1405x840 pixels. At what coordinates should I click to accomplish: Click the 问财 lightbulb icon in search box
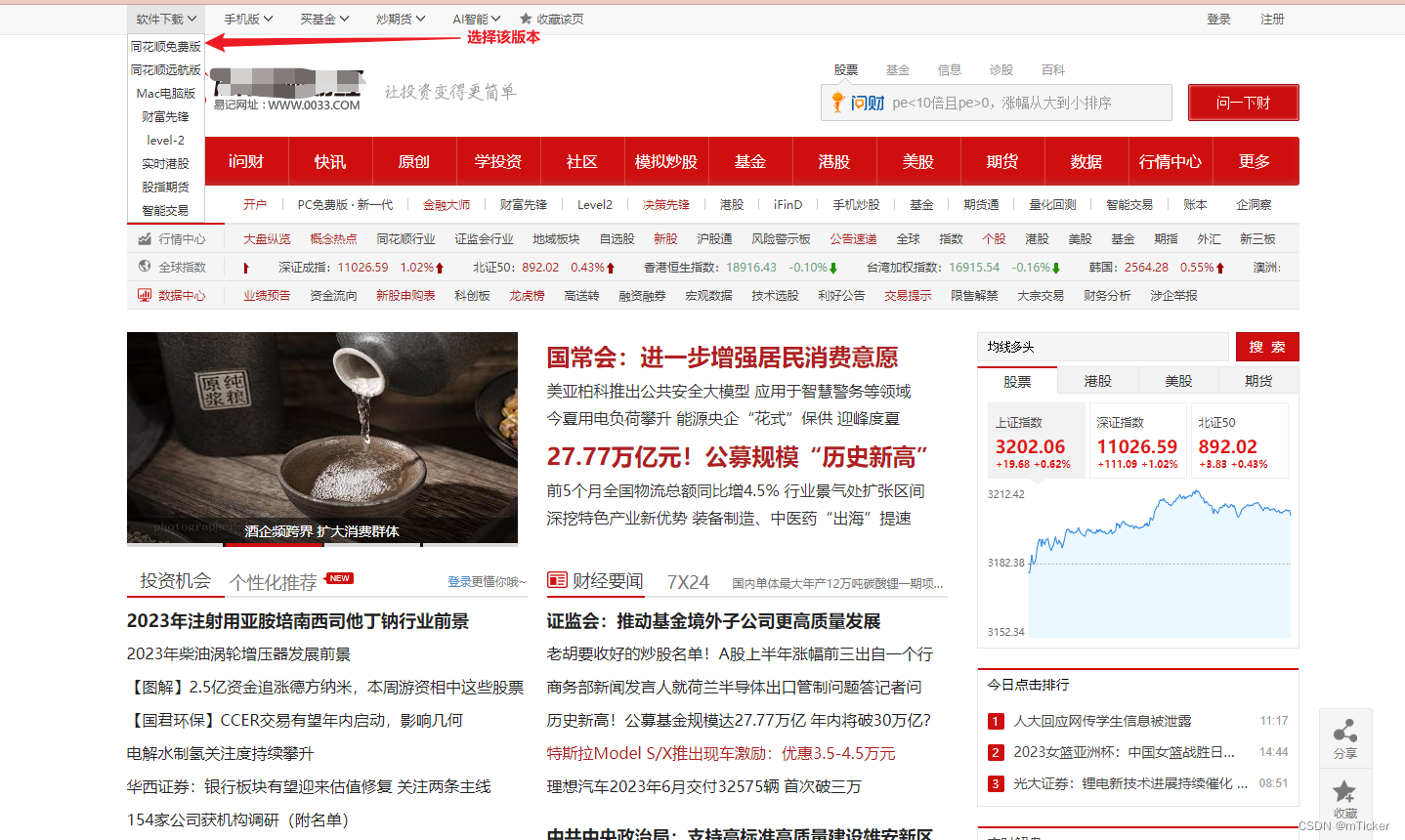[837, 102]
